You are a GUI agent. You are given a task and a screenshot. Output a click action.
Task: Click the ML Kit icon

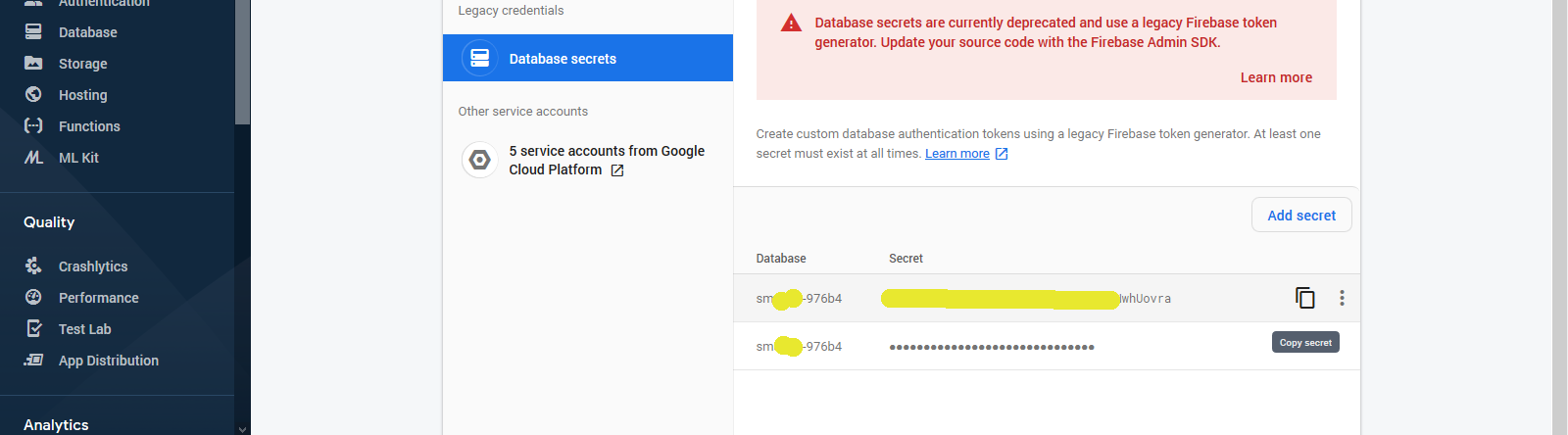coord(33,158)
